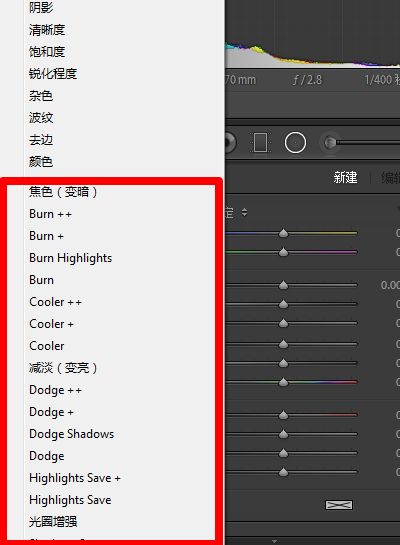Choose the Burn ++ preset

point(50,214)
